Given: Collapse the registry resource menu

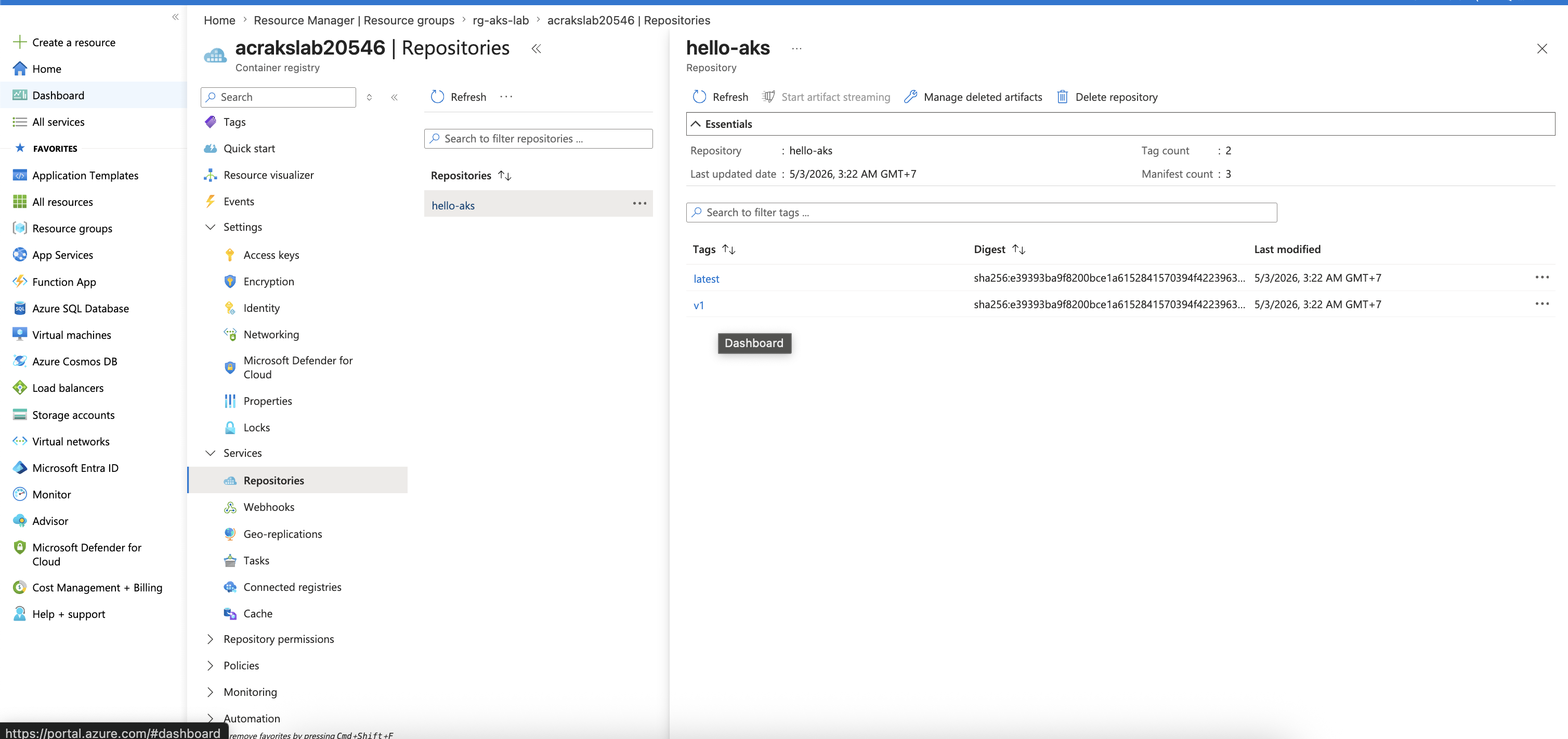Looking at the screenshot, I should tap(395, 97).
